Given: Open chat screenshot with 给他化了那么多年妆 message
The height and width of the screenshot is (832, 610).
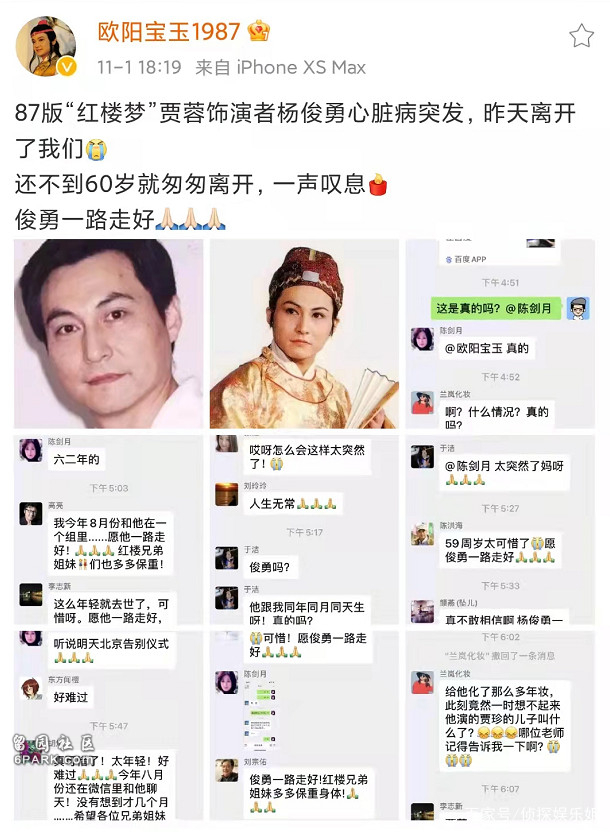Looking at the screenshot, I should coord(500,725).
